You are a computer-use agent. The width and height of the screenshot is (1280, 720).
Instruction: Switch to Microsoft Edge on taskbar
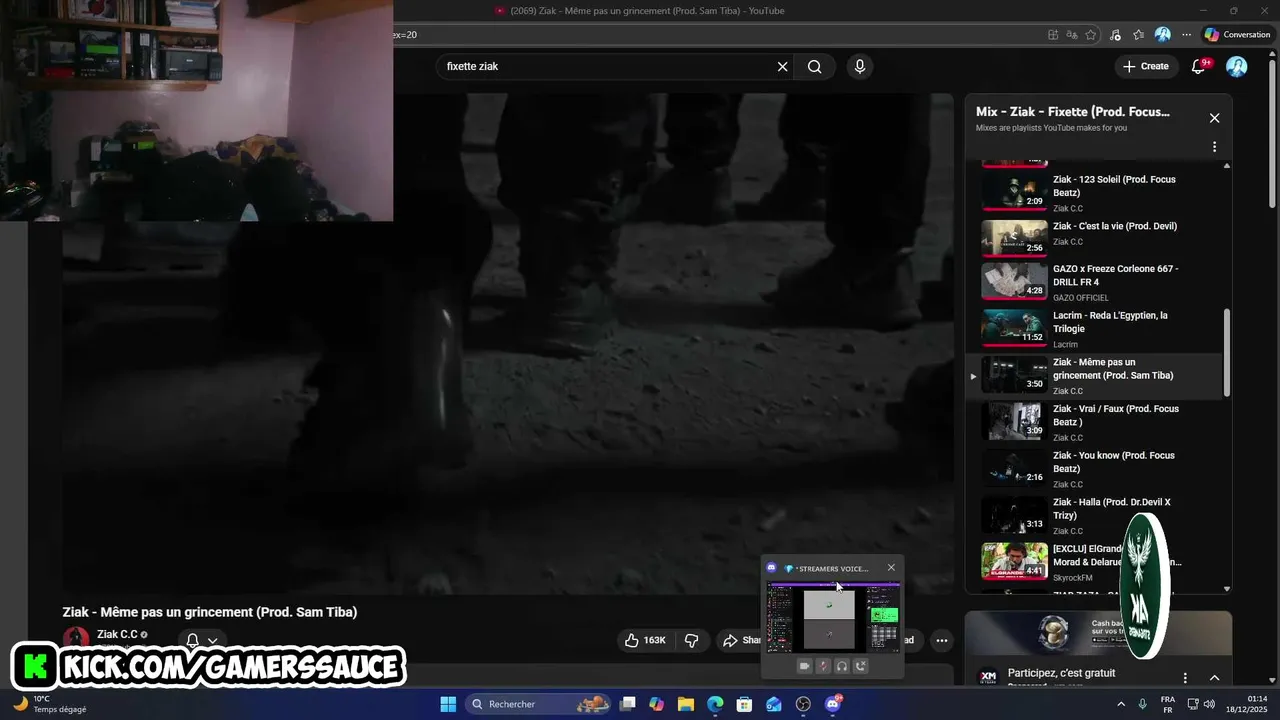[715, 704]
